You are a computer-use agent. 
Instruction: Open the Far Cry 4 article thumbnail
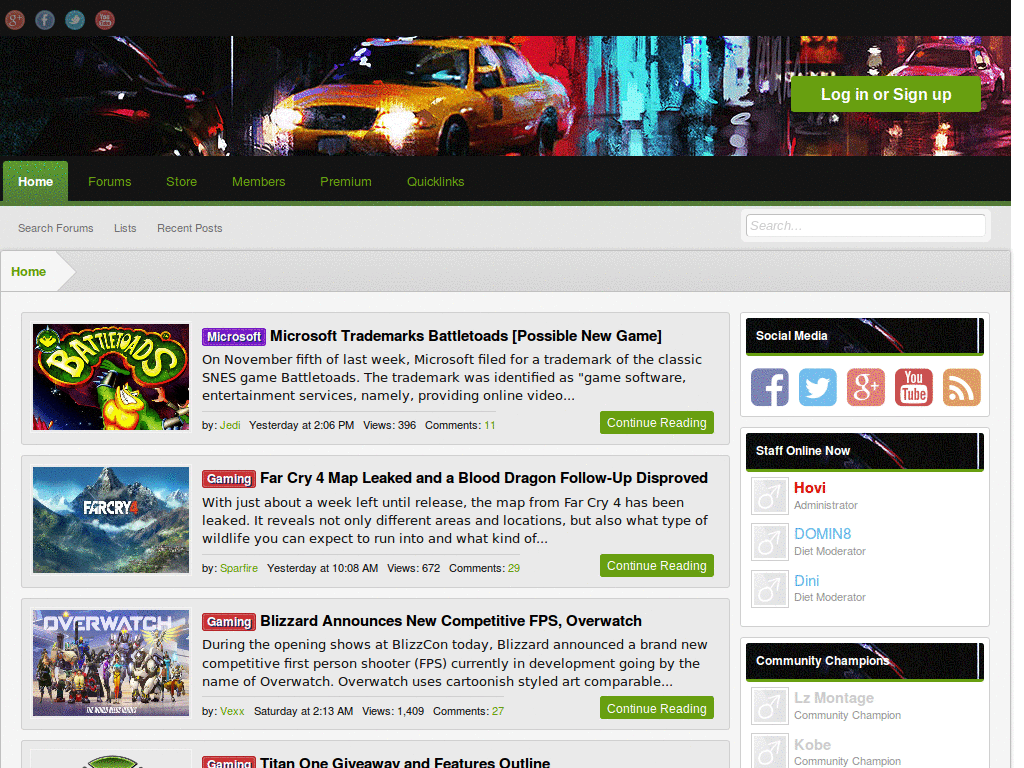point(111,520)
